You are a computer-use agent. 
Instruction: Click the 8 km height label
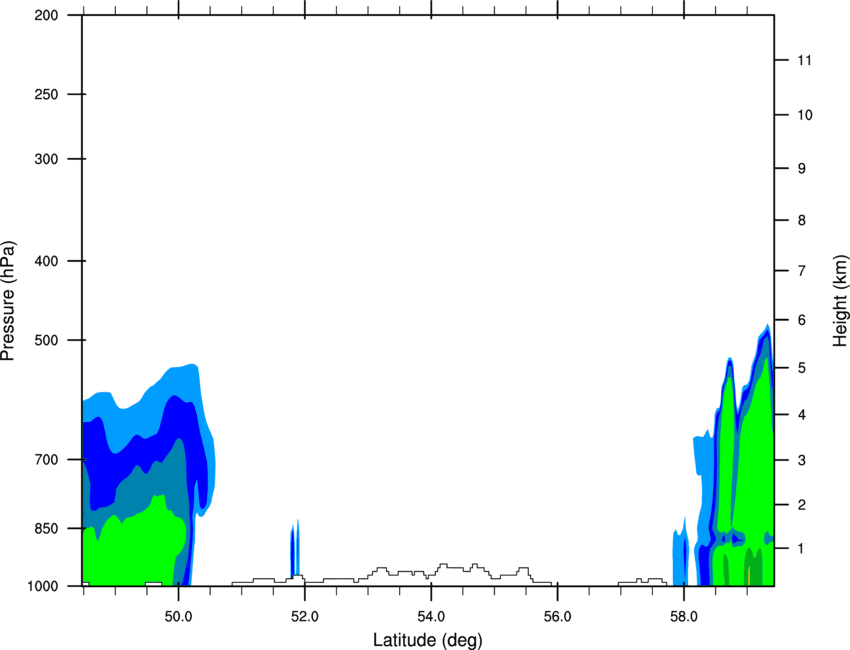(802, 220)
